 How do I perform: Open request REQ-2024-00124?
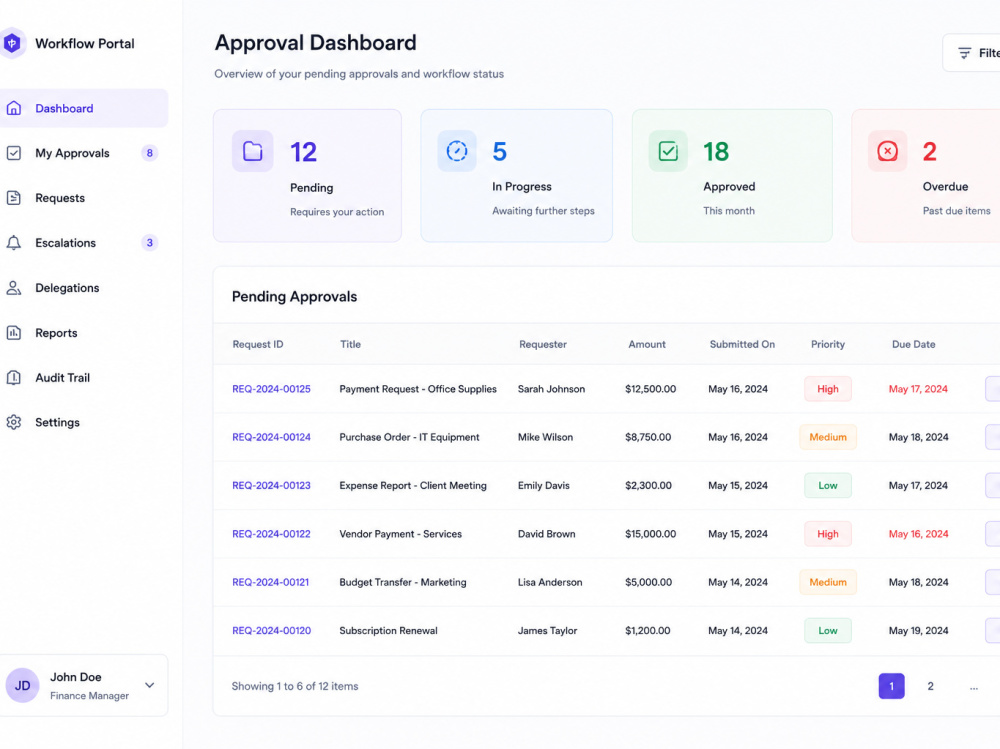271,437
